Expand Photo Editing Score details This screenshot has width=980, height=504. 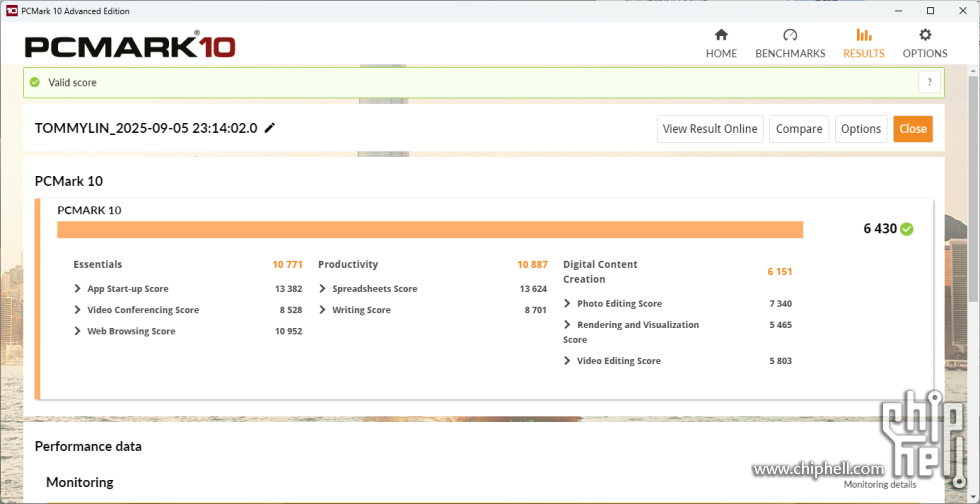(568, 303)
